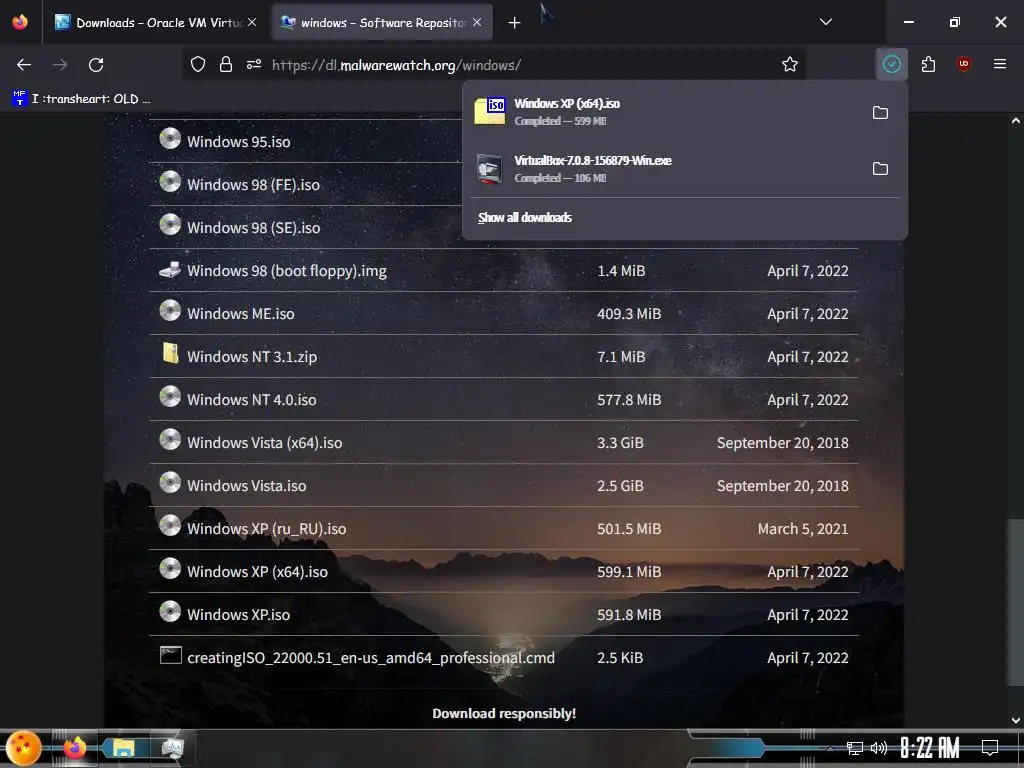Open downloaded Windows XP (x64).iso entry
Screen dimensions: 1024x768
click(666, 112)
